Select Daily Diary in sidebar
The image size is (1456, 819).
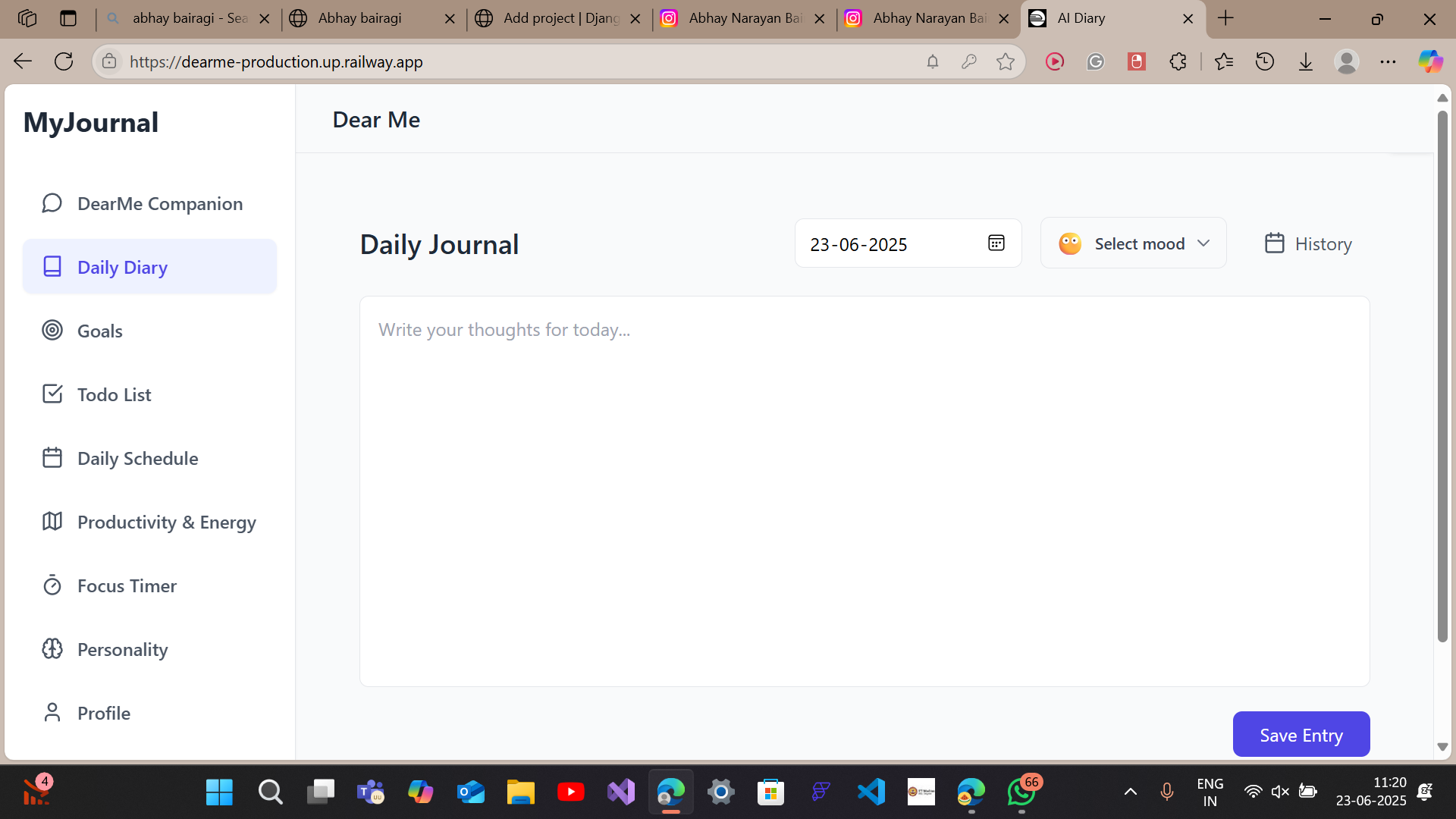click(149, 267)
